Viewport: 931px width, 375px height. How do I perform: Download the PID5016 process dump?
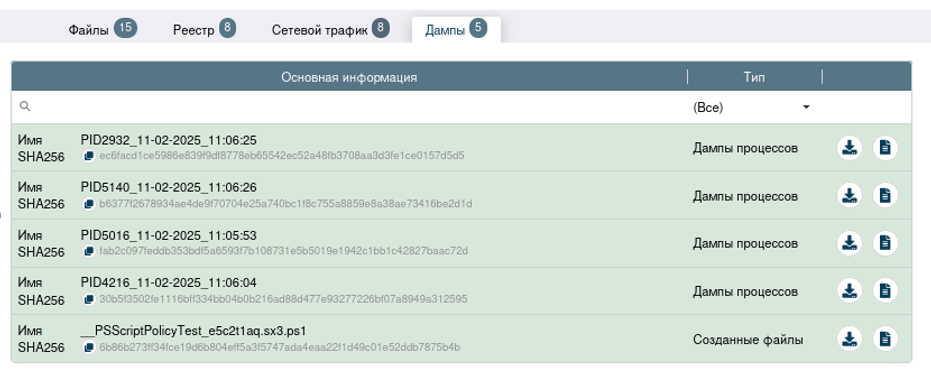tap(850, 243)
